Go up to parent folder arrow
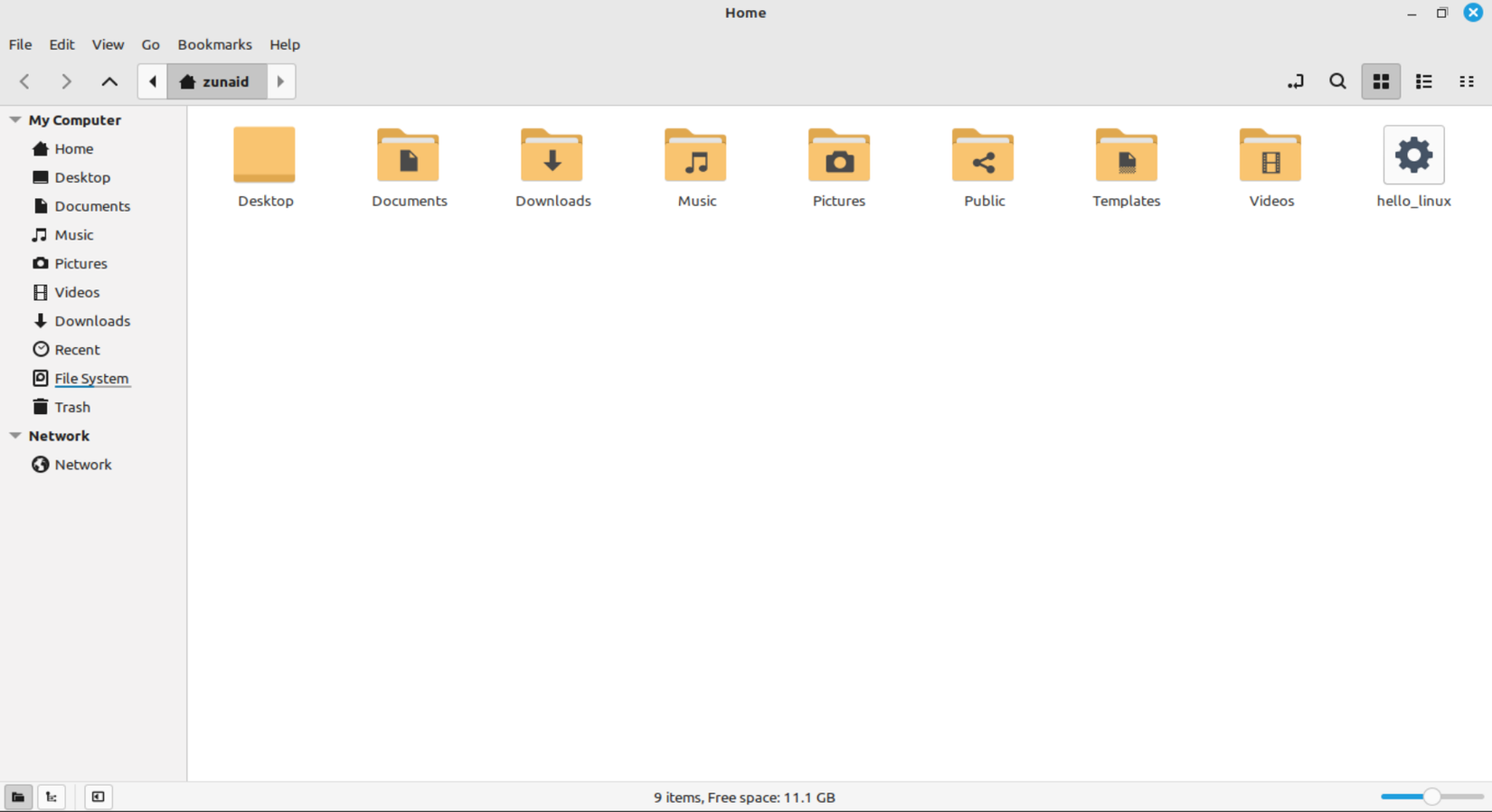Screen dimensions: 1492x812 click(x=109, y=81)
